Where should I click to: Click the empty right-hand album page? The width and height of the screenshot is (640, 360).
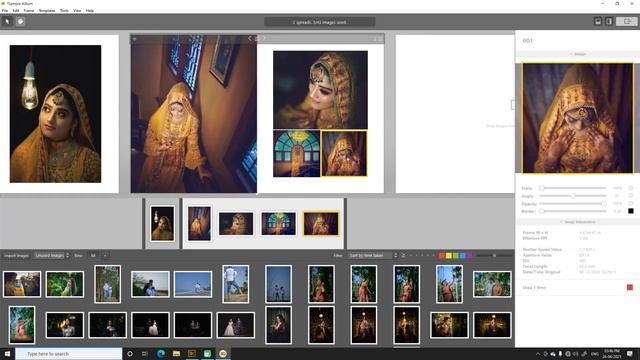point(455,114)
